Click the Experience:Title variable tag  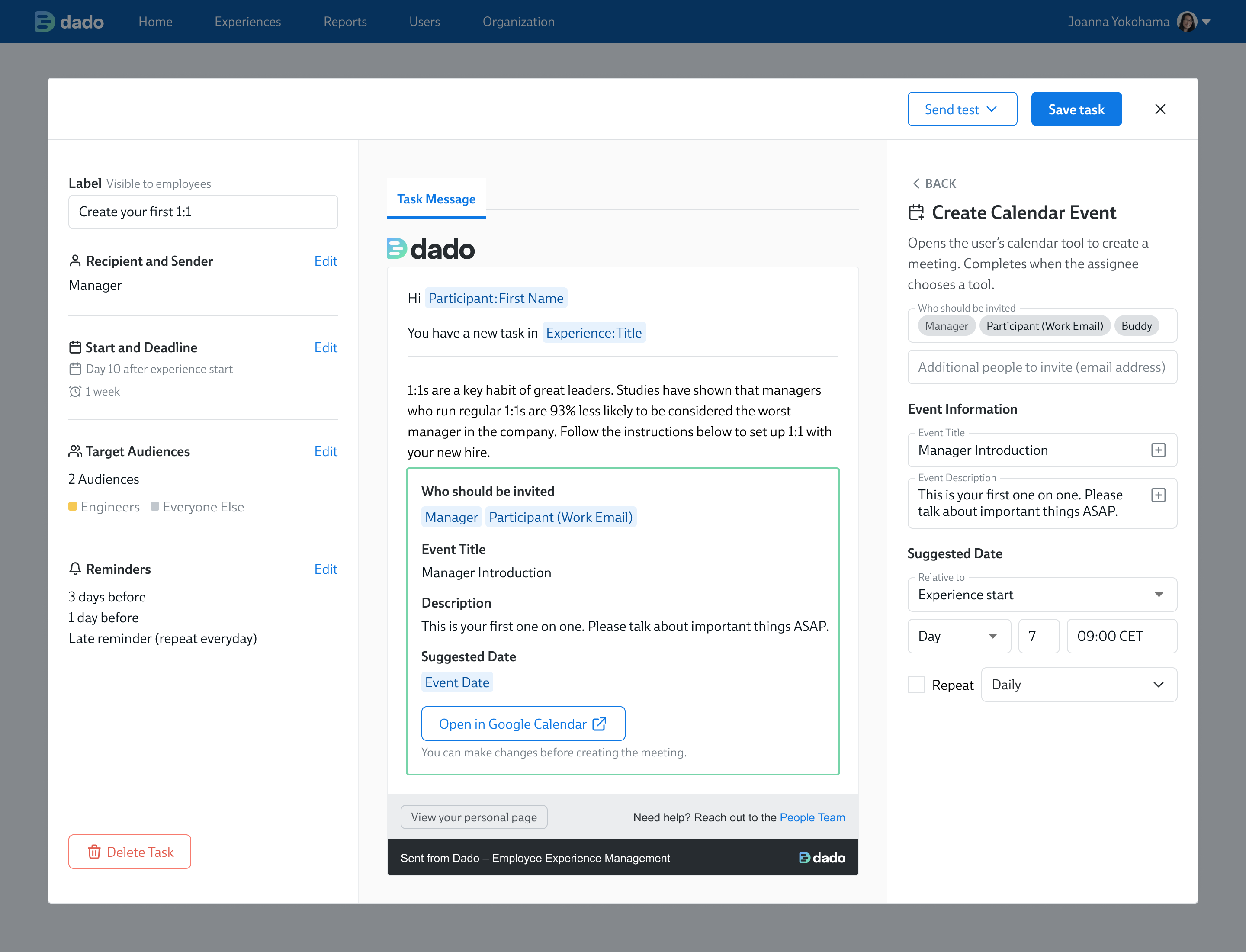pos(594,333)
